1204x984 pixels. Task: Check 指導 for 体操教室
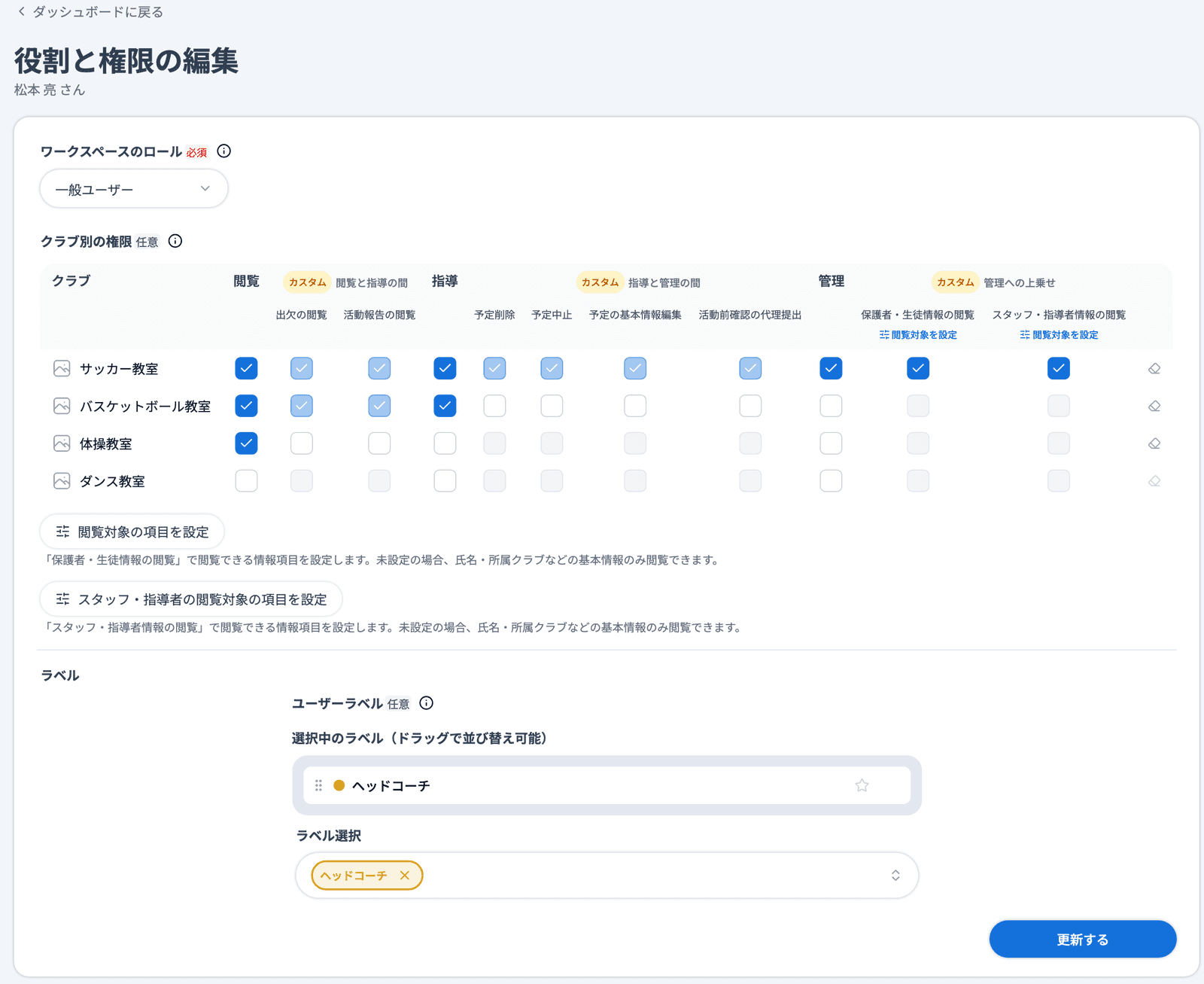445,443
